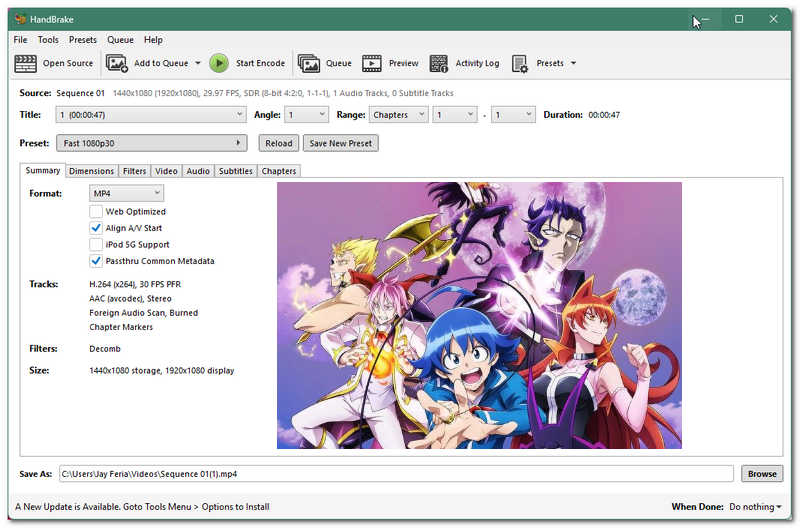Open the Help menu
Screen dimensions: 800x528
point(153,40)
